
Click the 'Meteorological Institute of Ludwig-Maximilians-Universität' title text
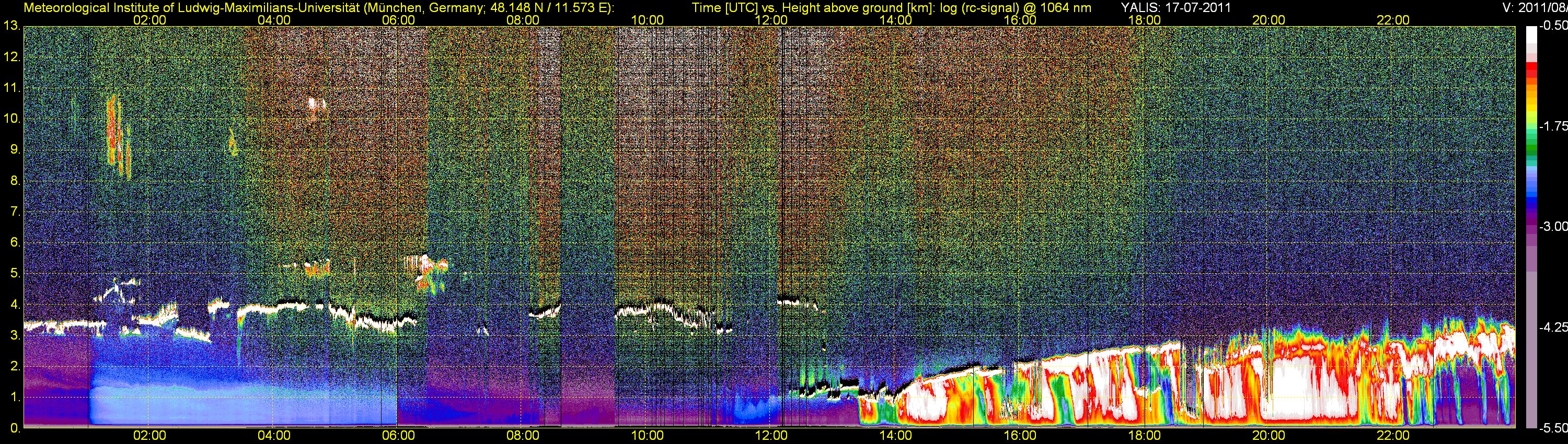pos(191,7)
